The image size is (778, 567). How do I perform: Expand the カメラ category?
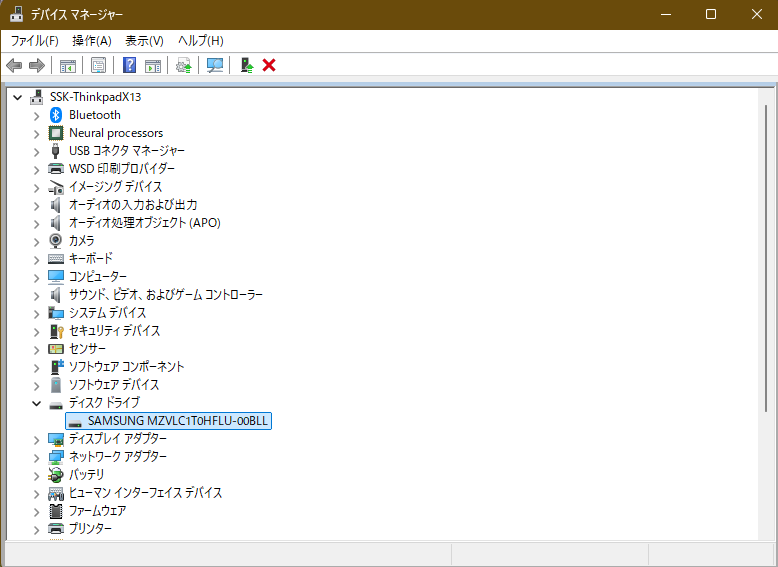coord(37,241)
